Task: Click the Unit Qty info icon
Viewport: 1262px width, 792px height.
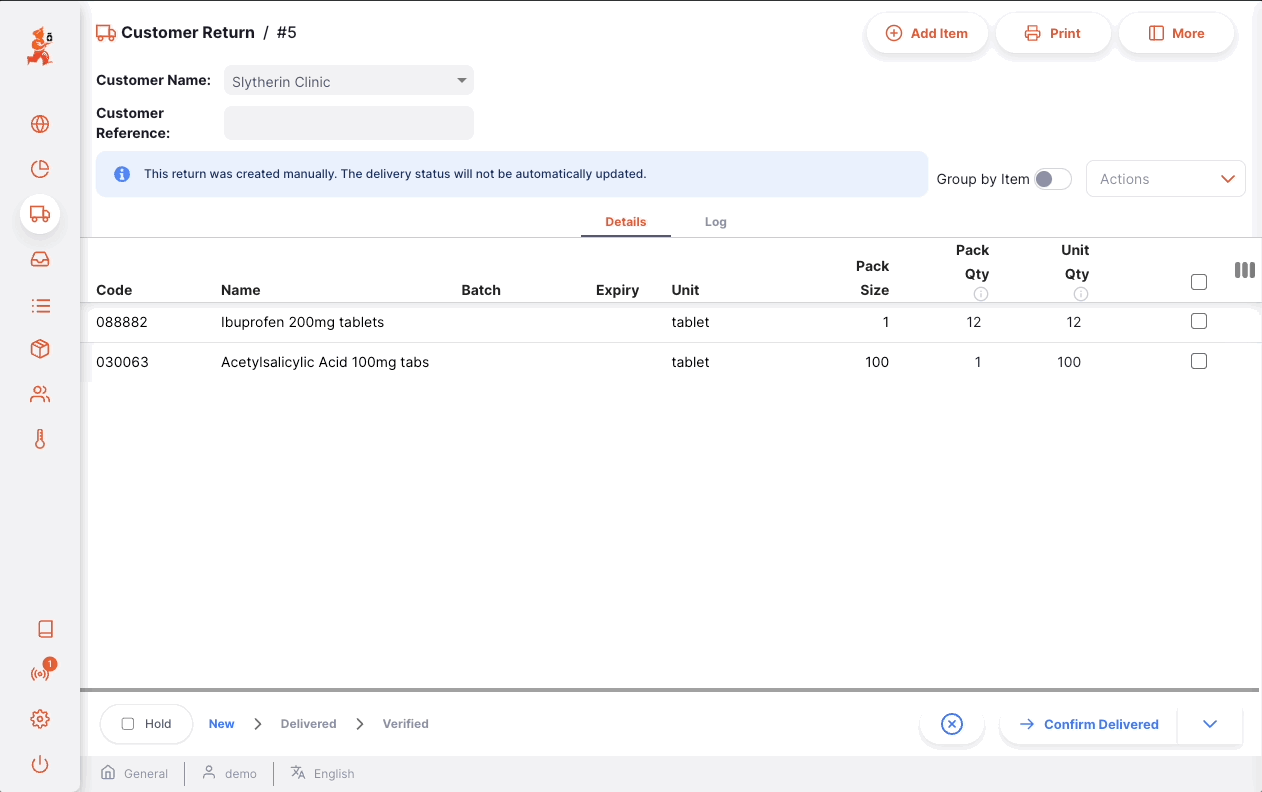Action: pos(1081,294)
